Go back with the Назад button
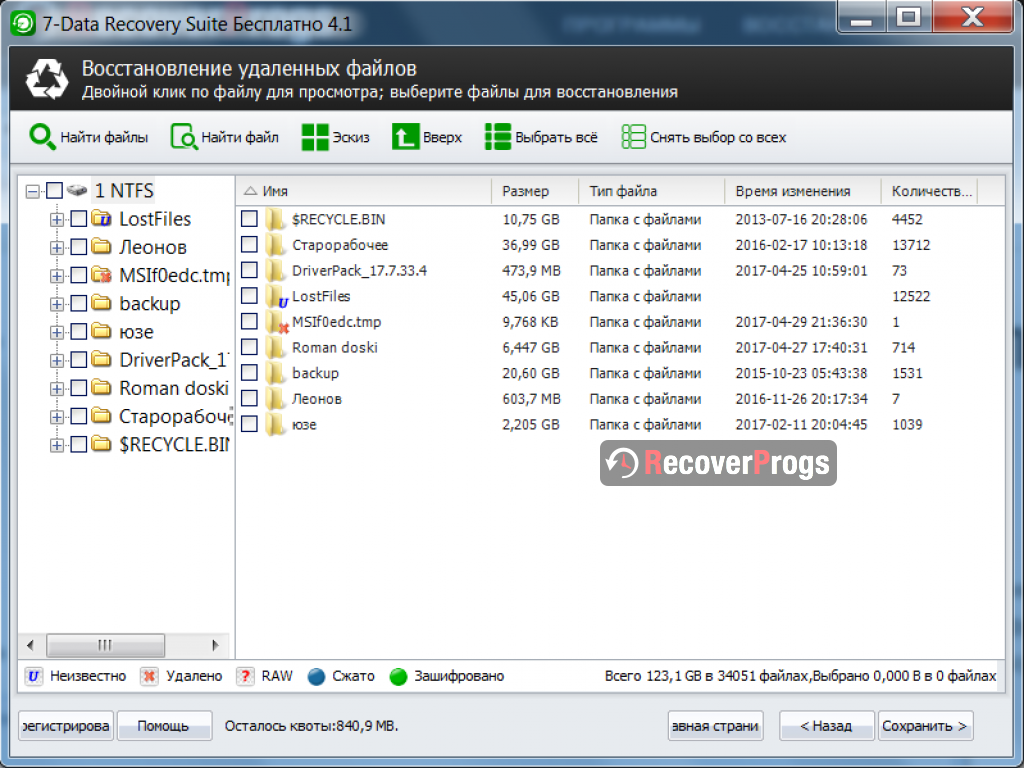Viewport: 1024px width, 768px height. tap(826, 726)
